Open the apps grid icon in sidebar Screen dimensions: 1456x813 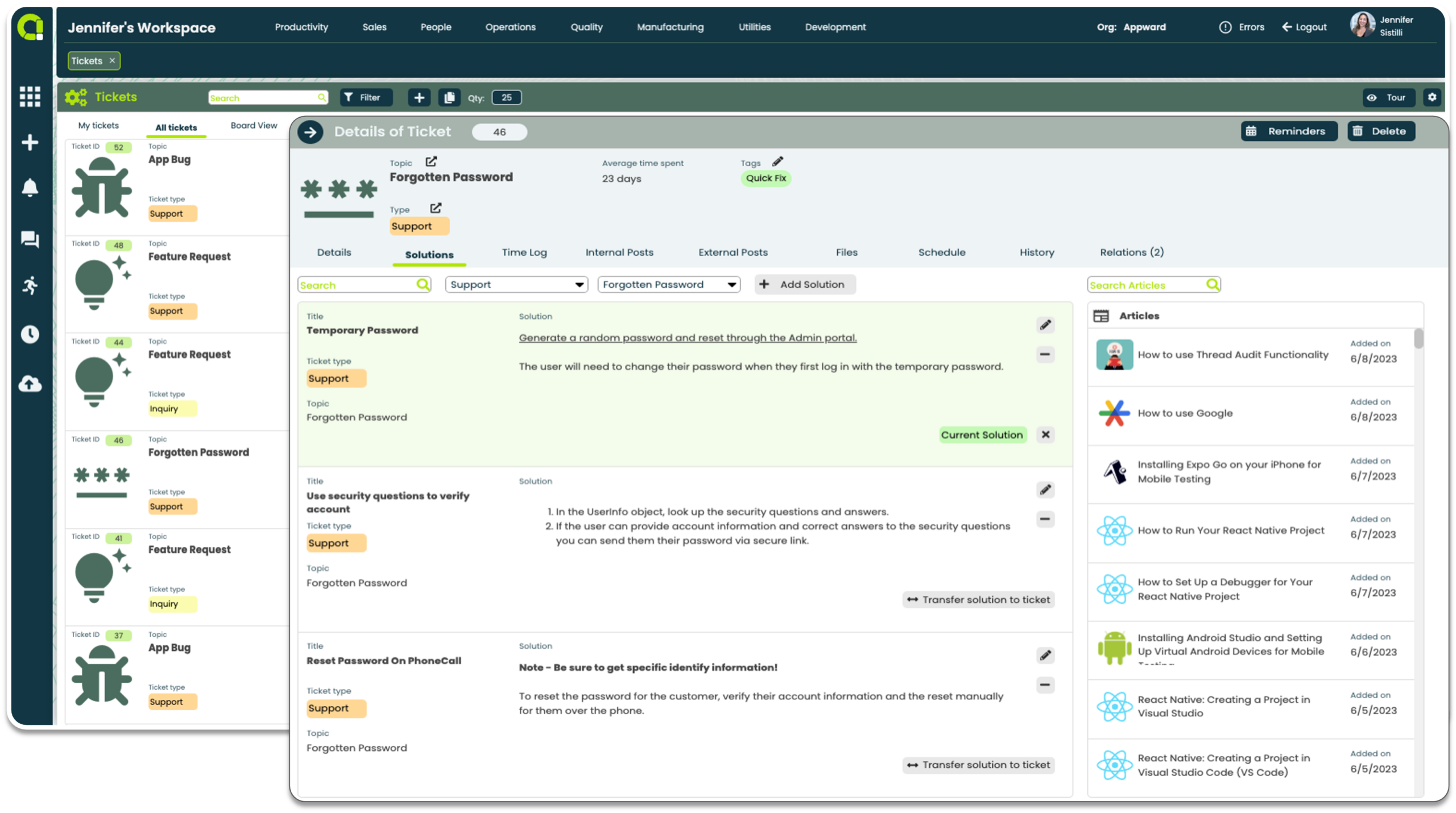click(x=30, y=97)
